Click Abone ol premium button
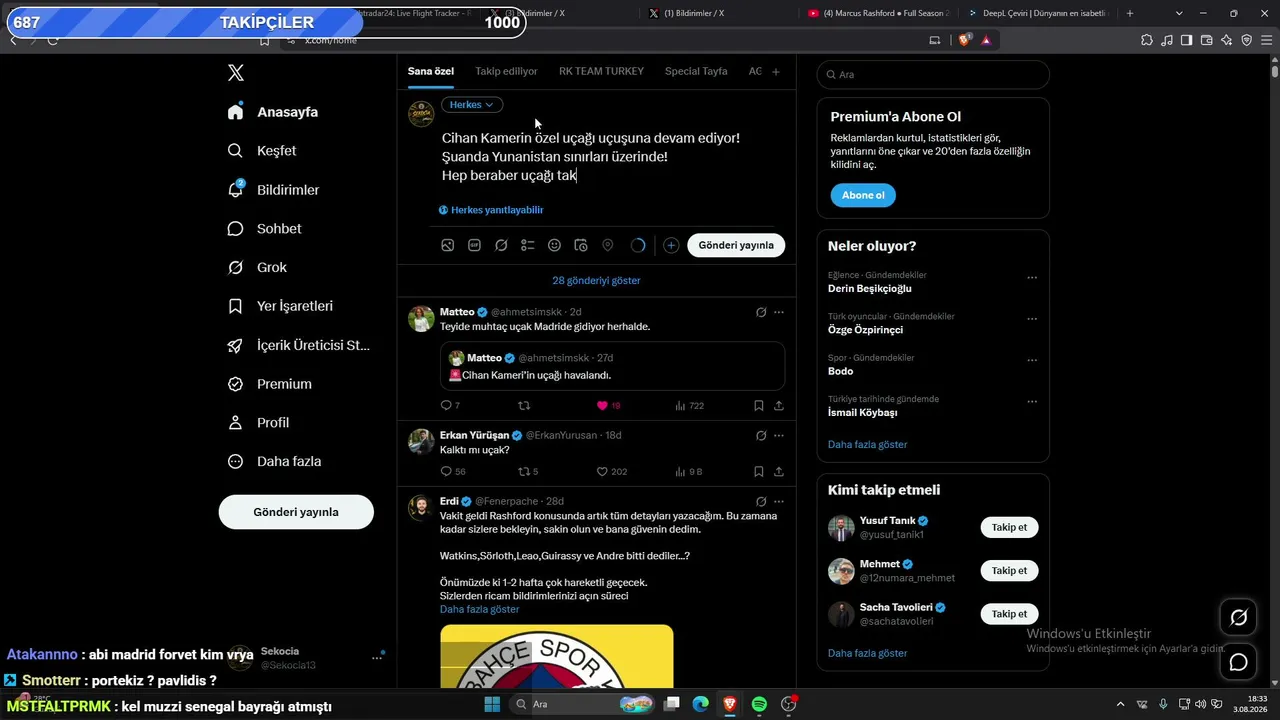The image size is (1280, 720). [x=863, y=195]
